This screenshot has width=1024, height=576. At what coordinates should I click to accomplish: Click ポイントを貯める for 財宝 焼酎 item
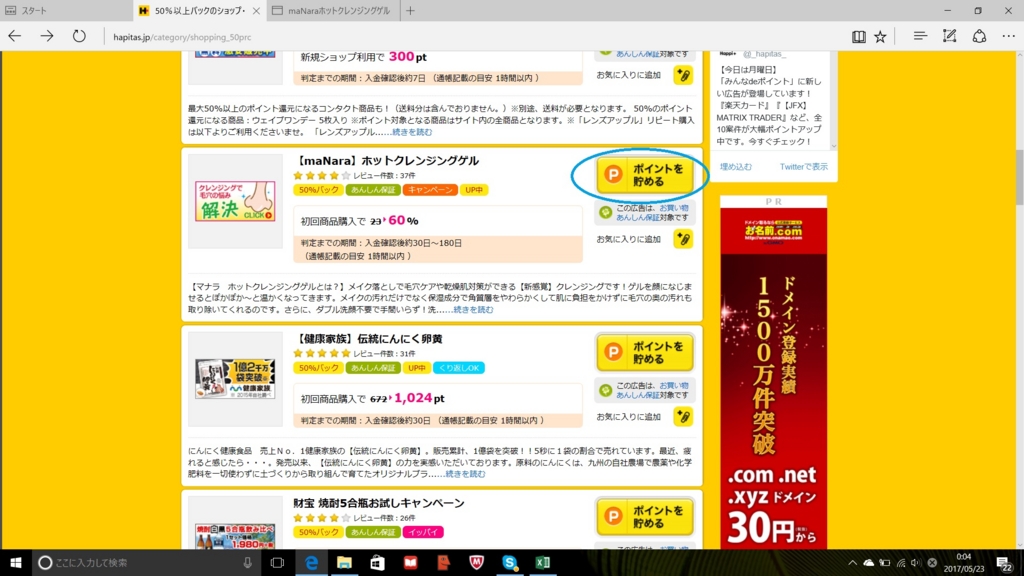[645, 517]
